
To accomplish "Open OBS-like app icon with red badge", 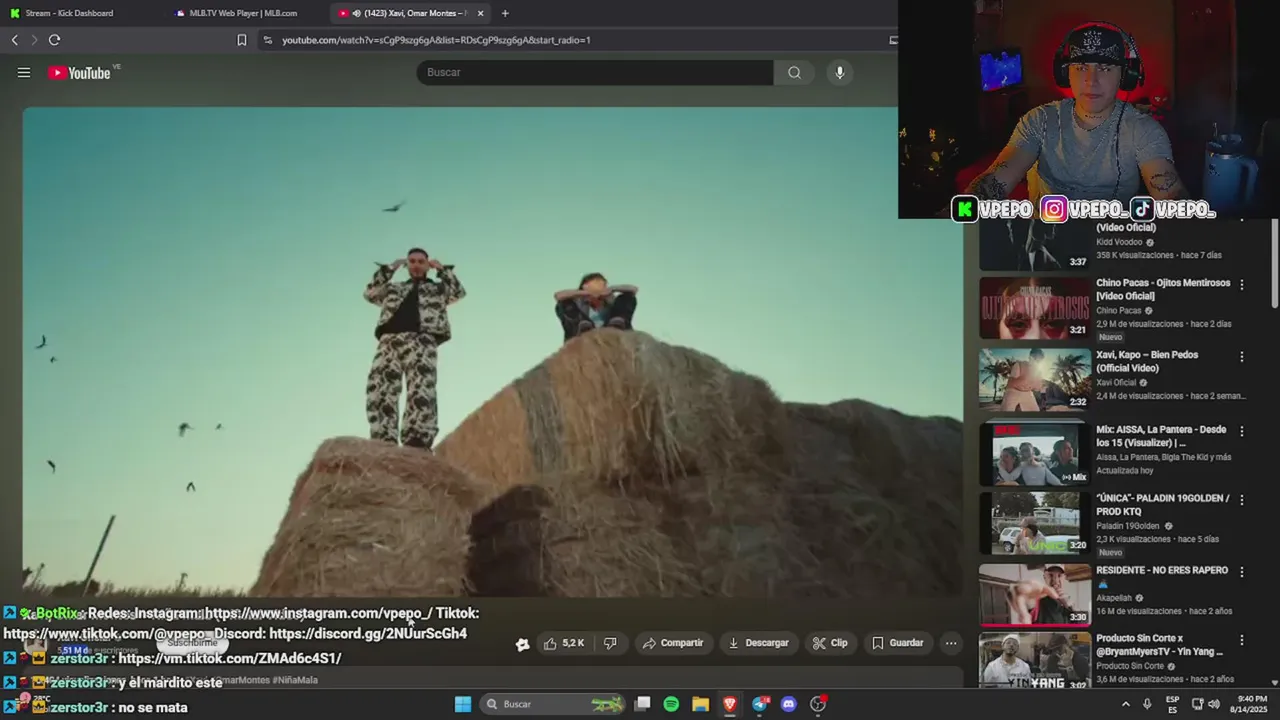I will coord(819,704).
